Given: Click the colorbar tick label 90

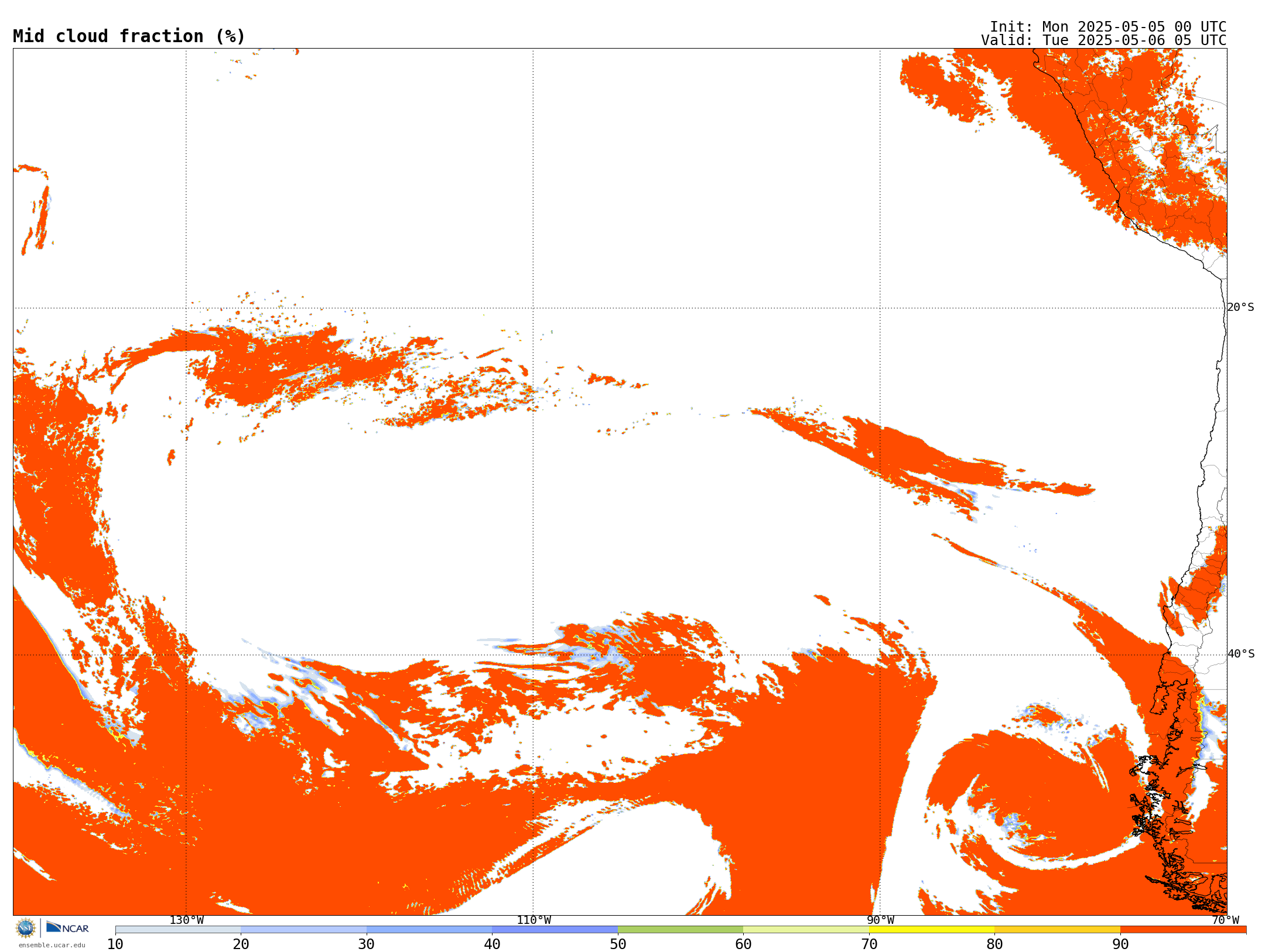Looking at the screenshot, I should (x=1120, y=944).
